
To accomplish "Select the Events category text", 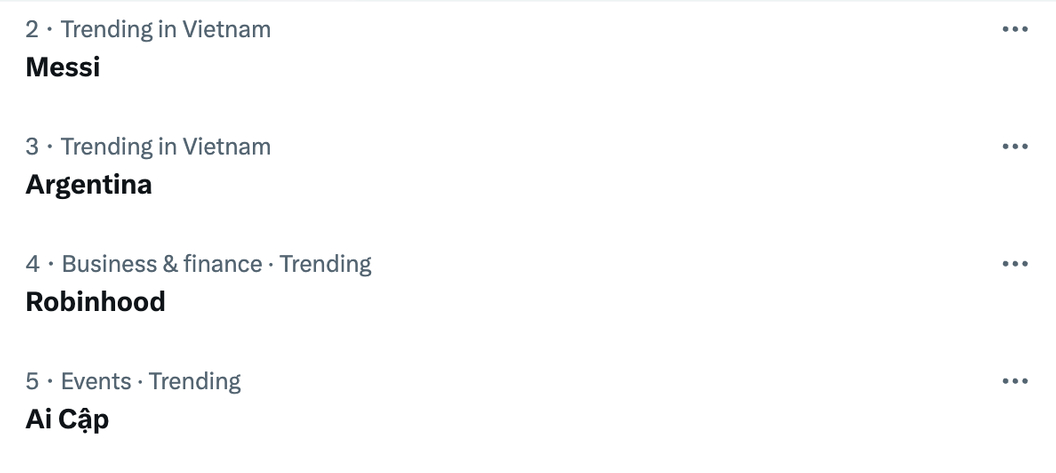I will click(x=96, y=381).
